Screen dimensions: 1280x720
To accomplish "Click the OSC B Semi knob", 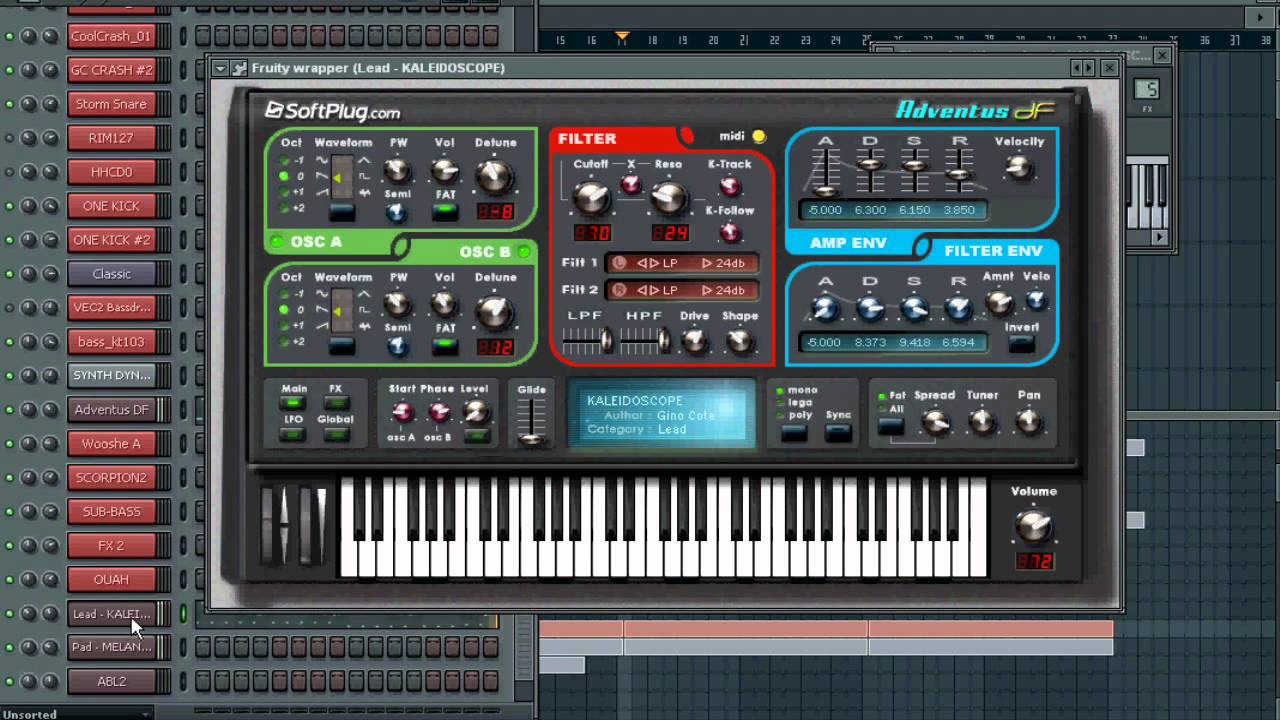I will point(397,347).
